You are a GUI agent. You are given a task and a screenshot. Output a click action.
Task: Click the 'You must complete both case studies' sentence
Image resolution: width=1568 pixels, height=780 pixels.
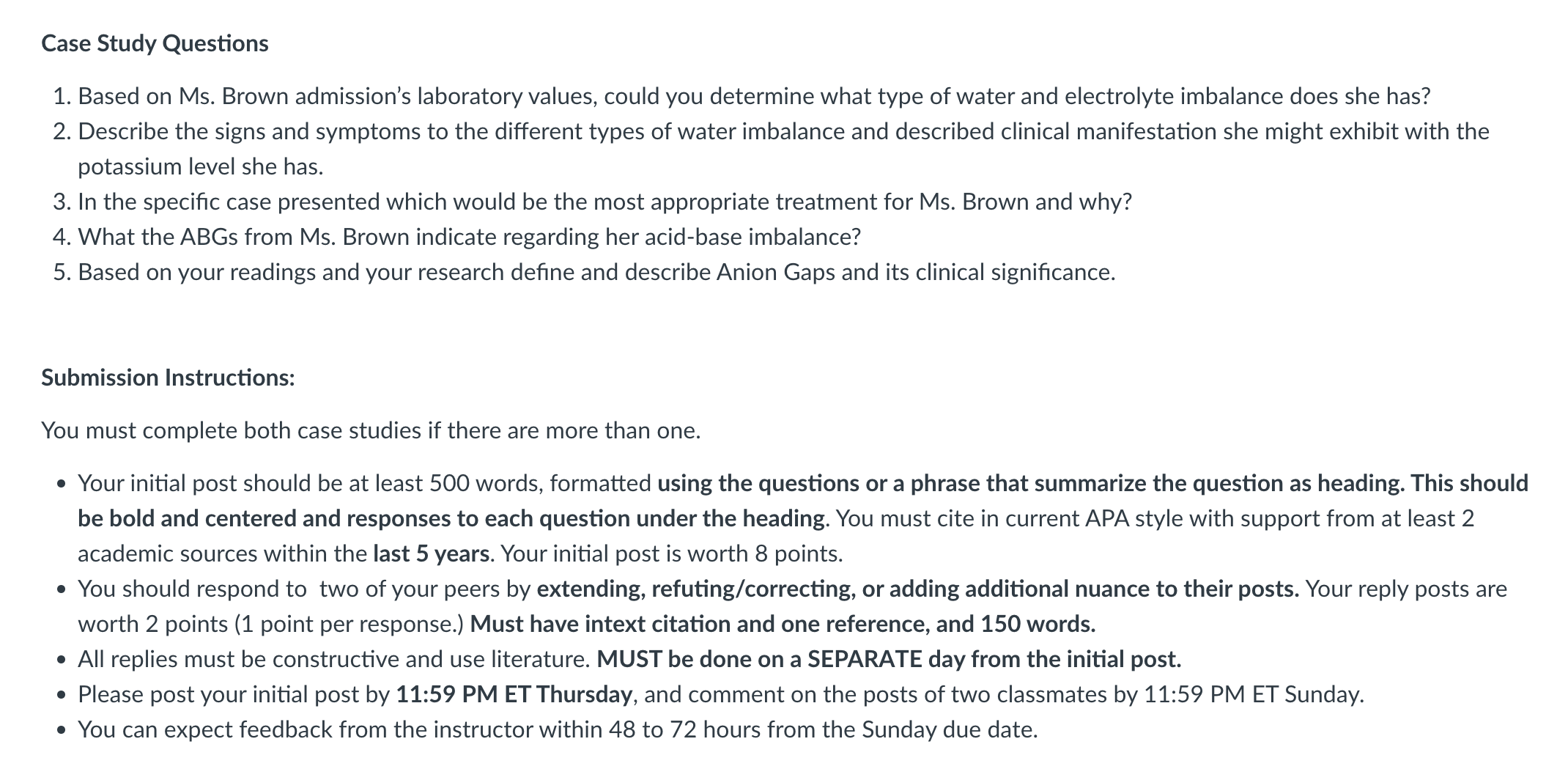point(371,430)
